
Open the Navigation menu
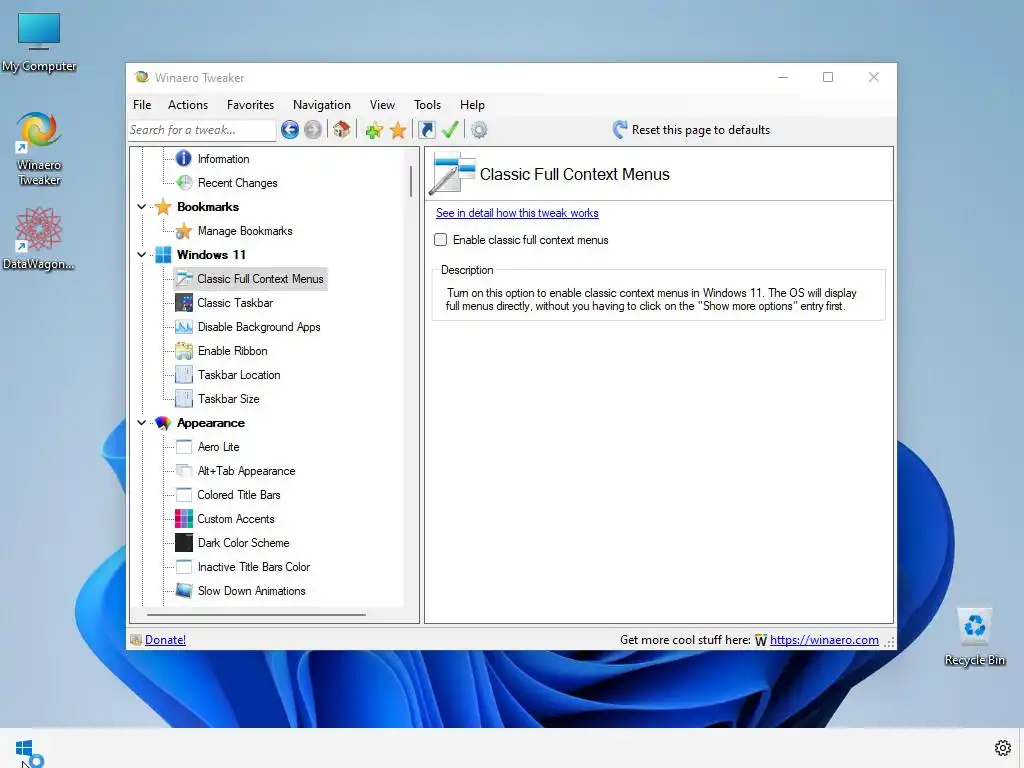click(x=321, y=104)
